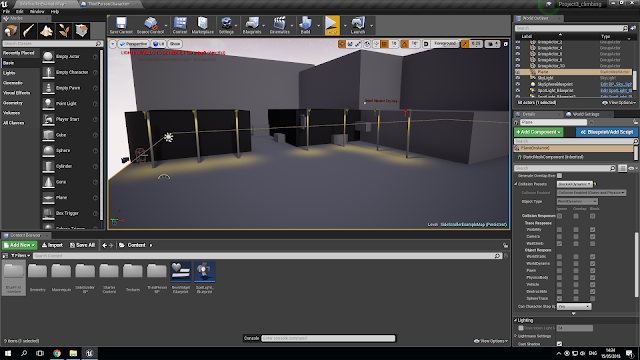This screenshot has width=640, height=360.
Task: Select Landscape mode in Modes panel
Action: [x=46, y=31]
